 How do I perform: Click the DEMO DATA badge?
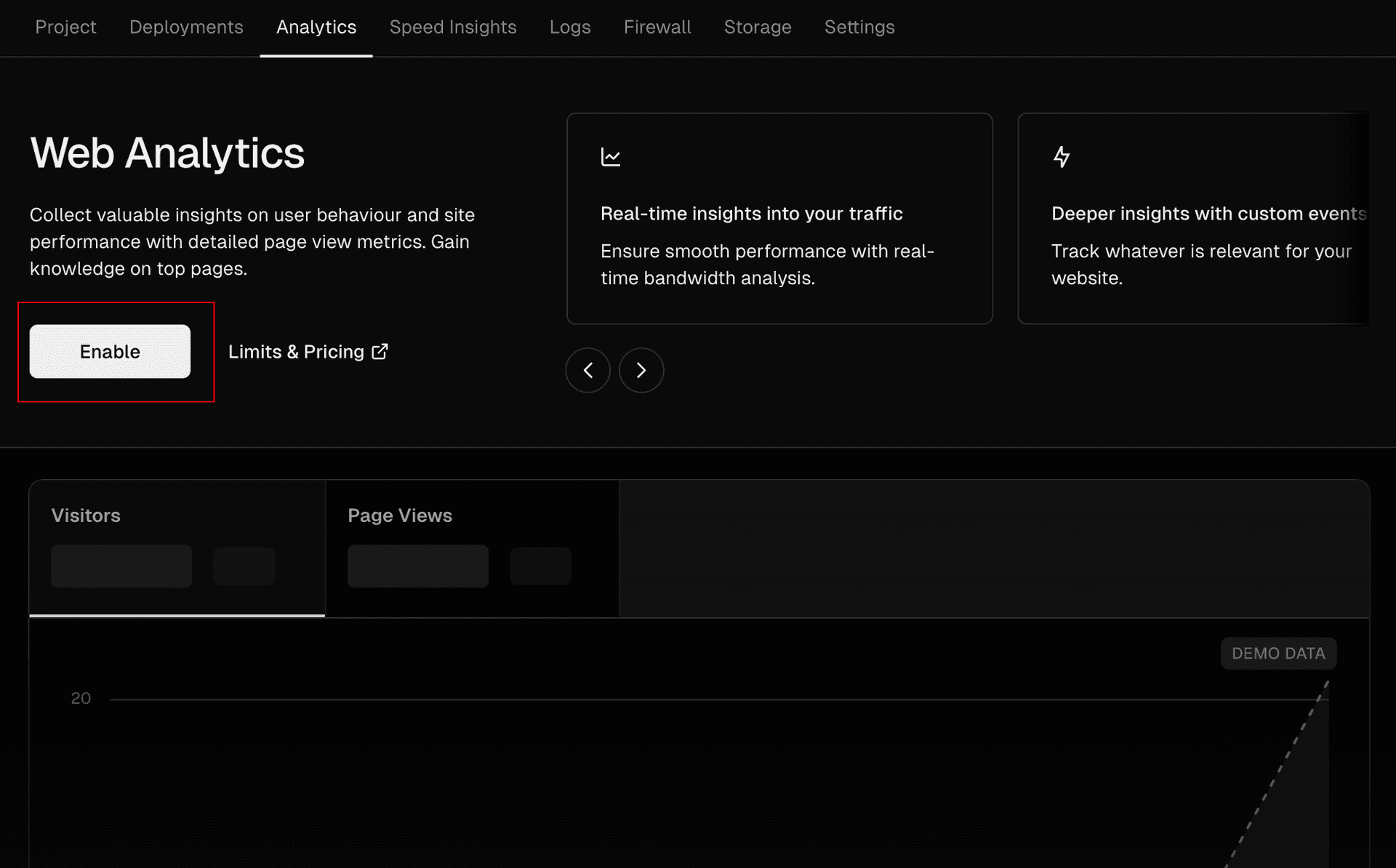[1278, 653]
